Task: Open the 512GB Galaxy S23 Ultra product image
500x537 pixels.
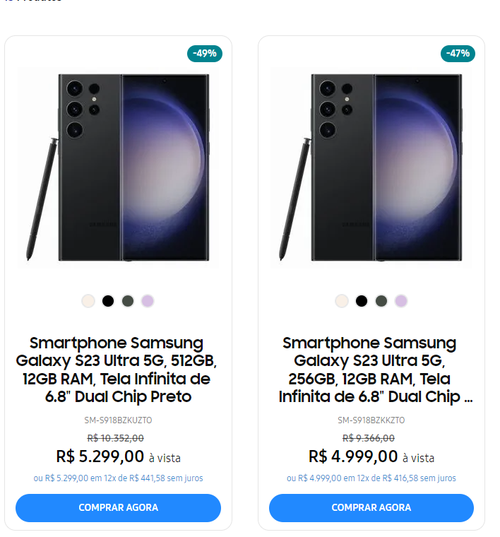Action: point(118,167)
